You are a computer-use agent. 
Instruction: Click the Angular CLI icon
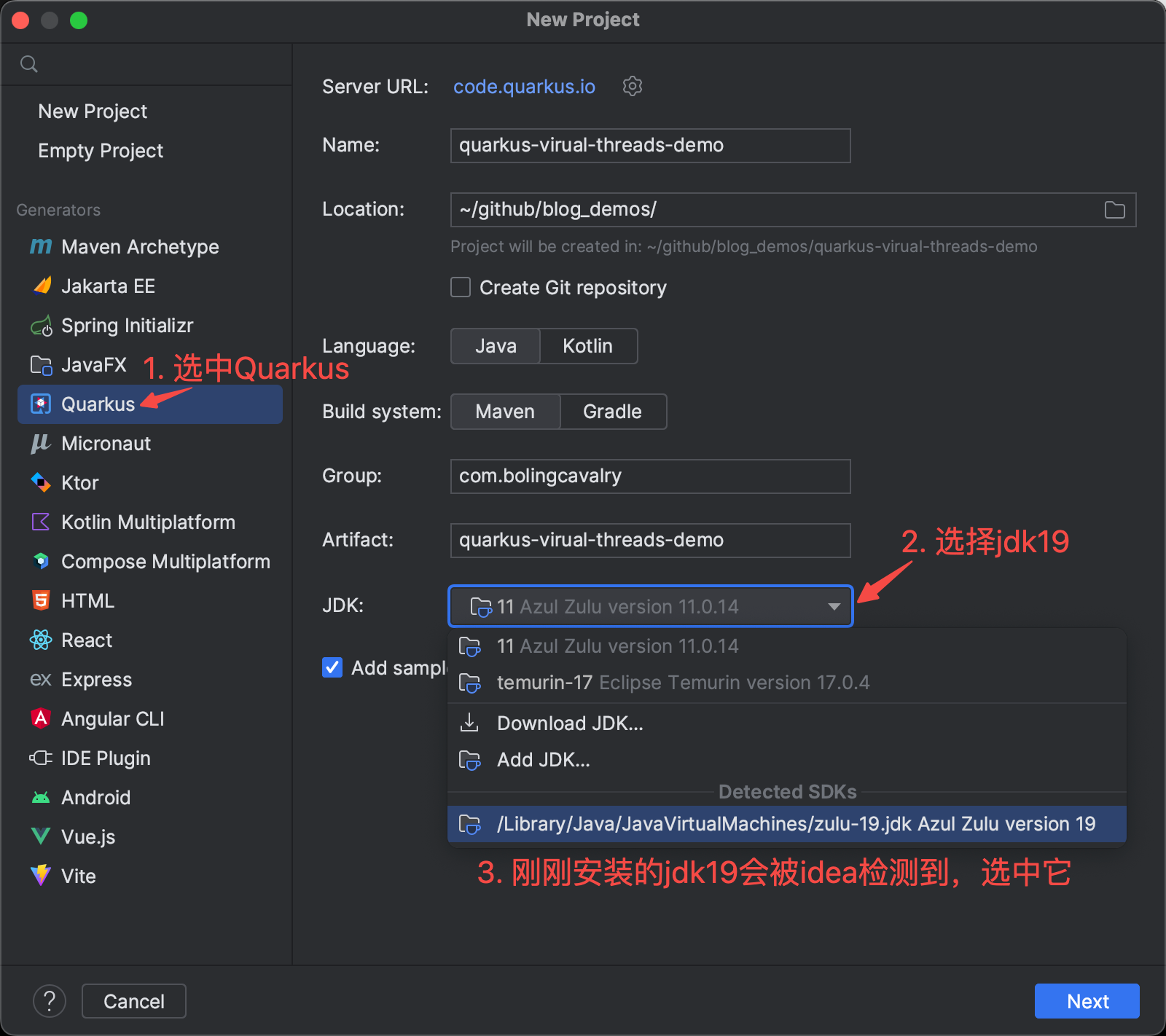41,718
